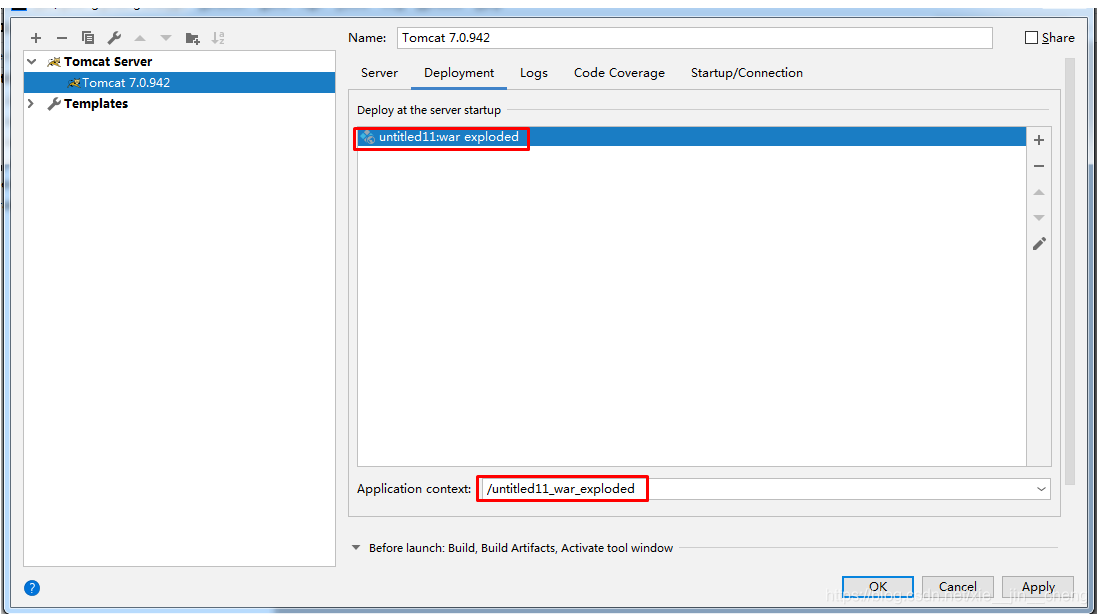This screenshot has height=614, width=1097.
Task: Add a deployment artifact with plus
Action: (1039, 140)
